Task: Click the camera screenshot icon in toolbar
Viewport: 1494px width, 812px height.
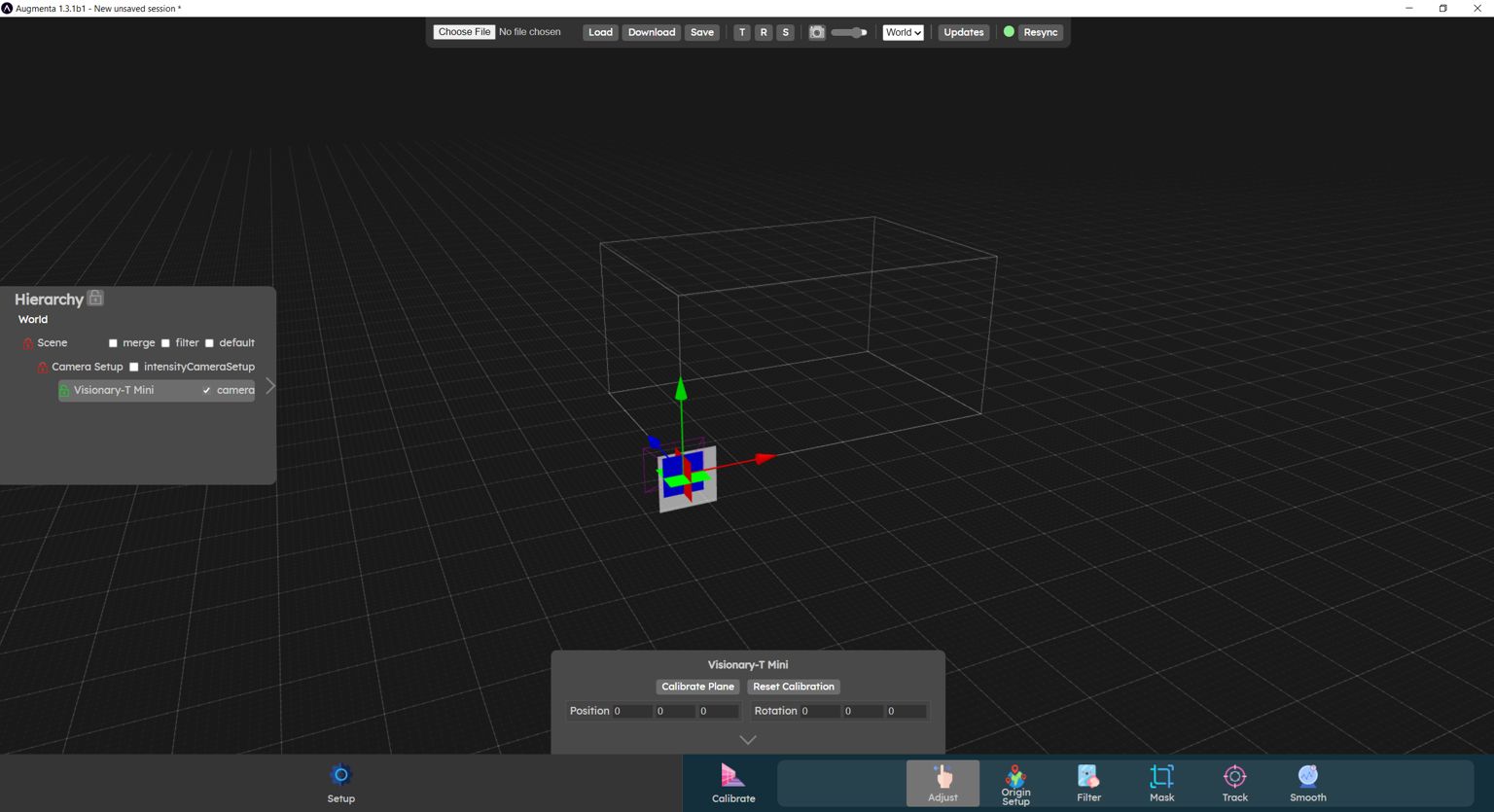Action: click(817, 32)
